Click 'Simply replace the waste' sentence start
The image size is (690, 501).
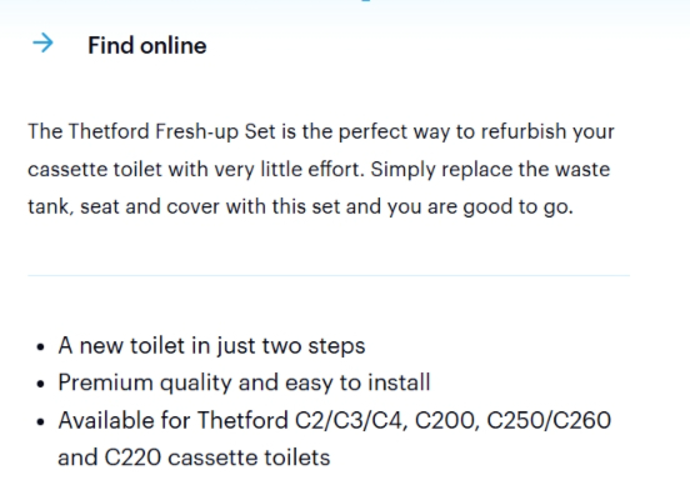pos(490,169)
